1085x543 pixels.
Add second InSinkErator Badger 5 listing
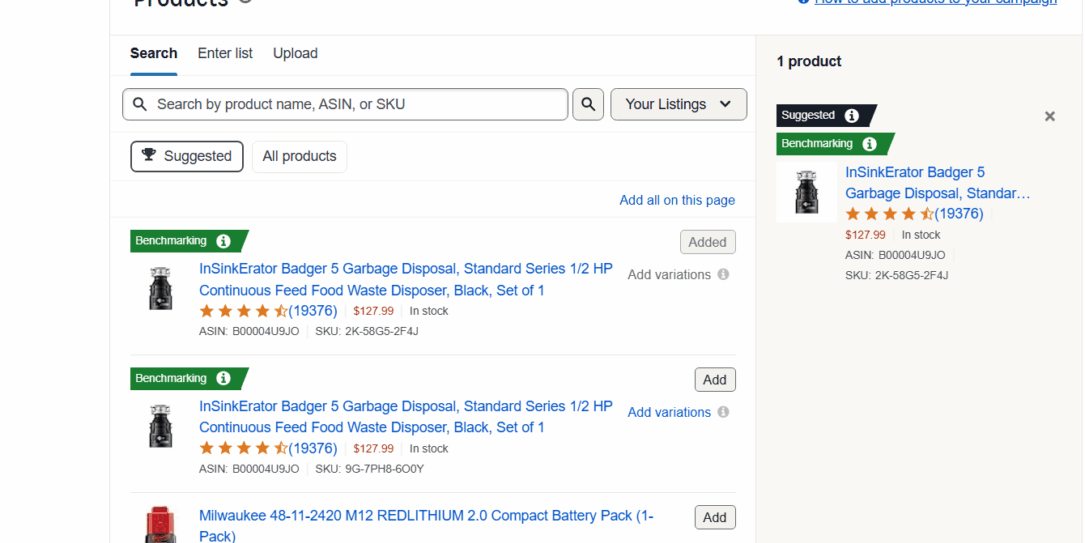pyautogui.click(x=714, y=380)
